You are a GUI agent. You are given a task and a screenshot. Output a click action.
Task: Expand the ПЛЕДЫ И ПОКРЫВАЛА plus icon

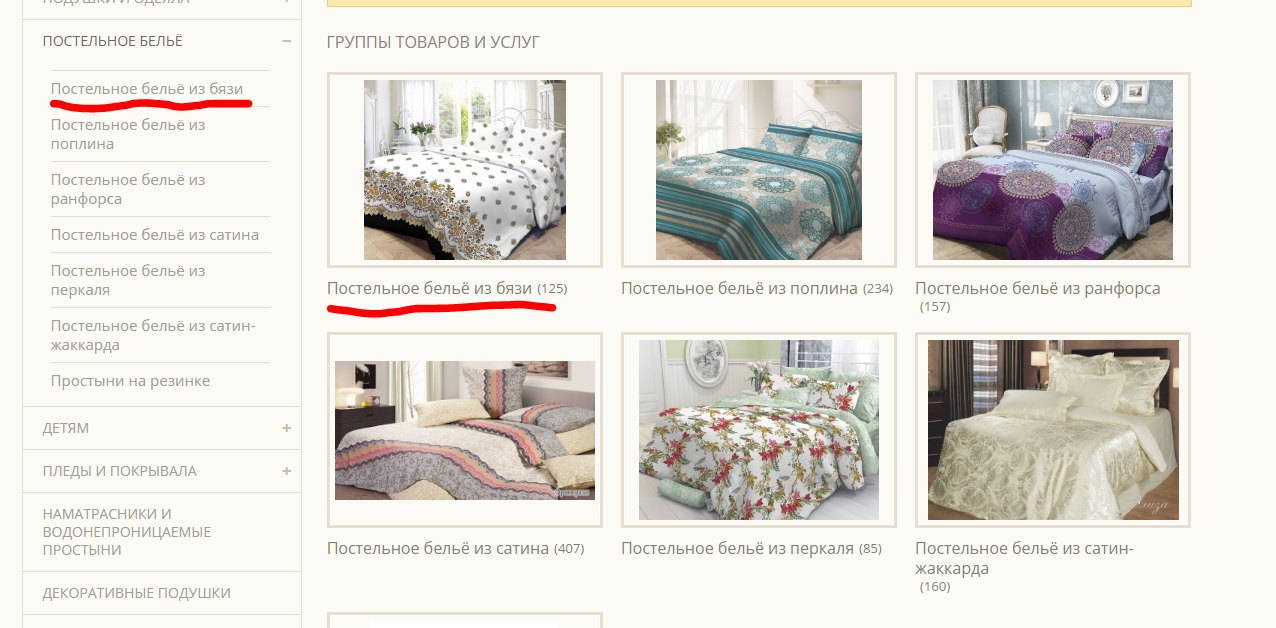point(287,471)
